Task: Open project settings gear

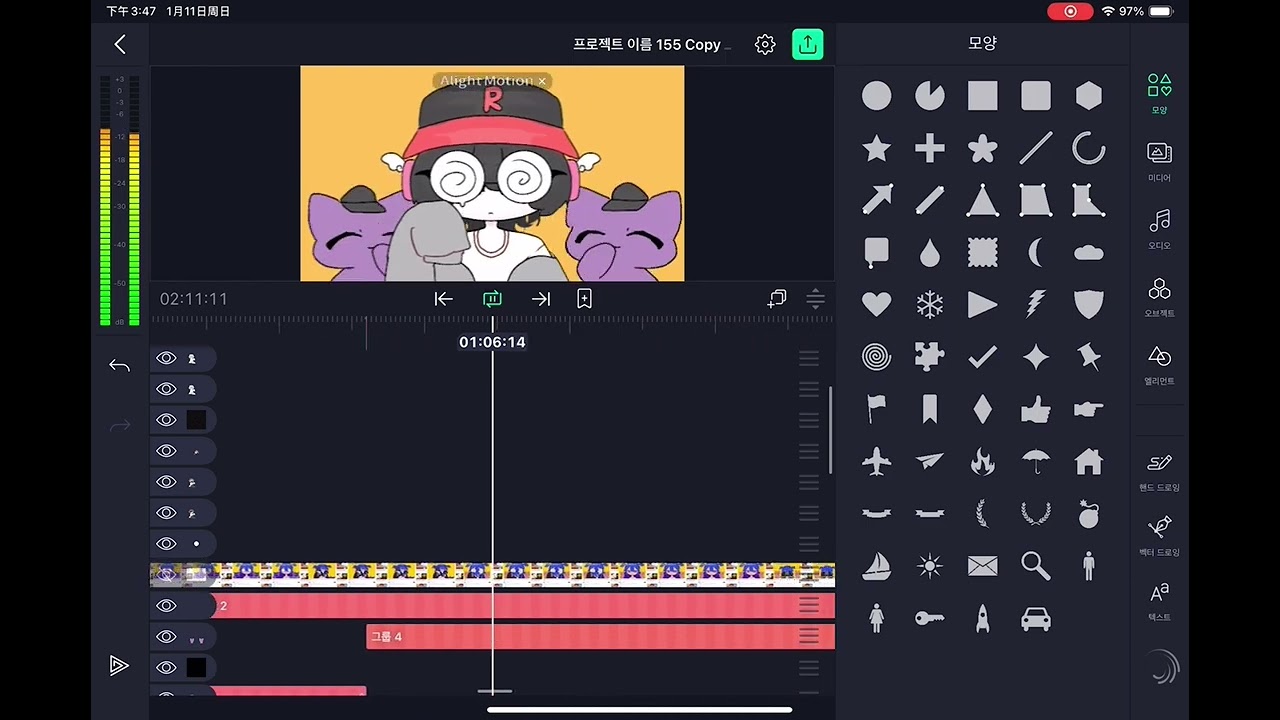Action: (765, 44)
